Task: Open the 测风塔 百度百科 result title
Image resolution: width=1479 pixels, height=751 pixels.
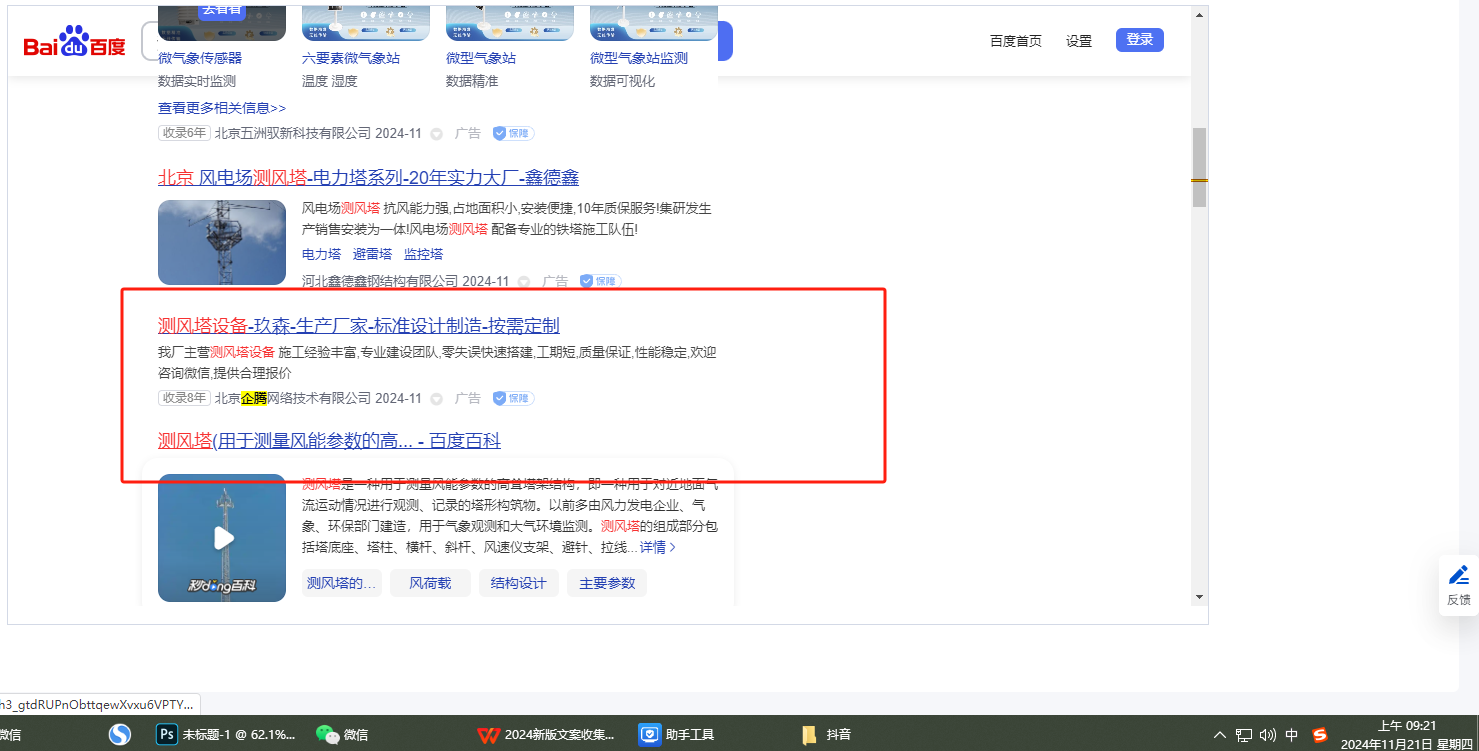Action: coord(329,440)
